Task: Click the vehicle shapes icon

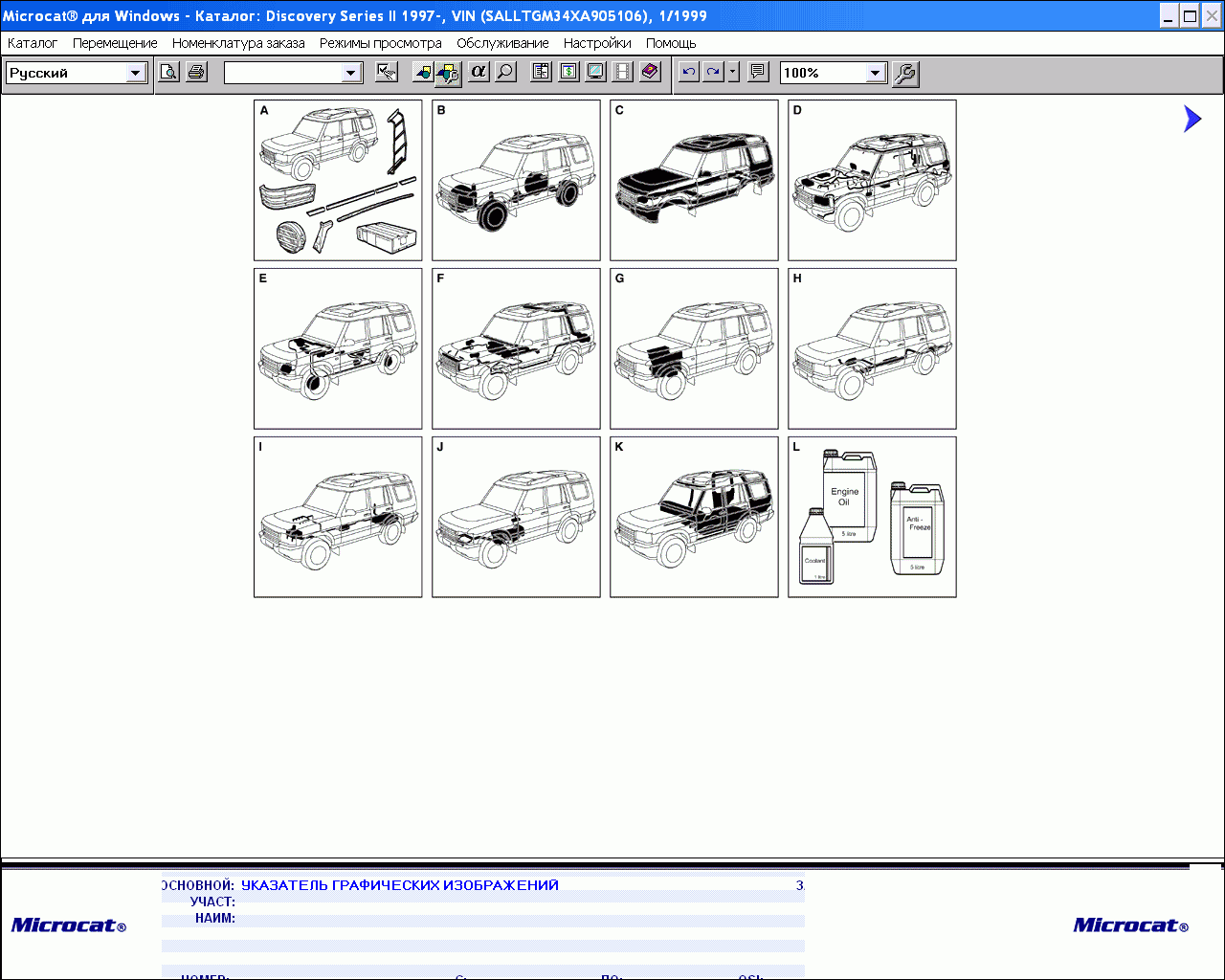Action: (x=422, y=73)
